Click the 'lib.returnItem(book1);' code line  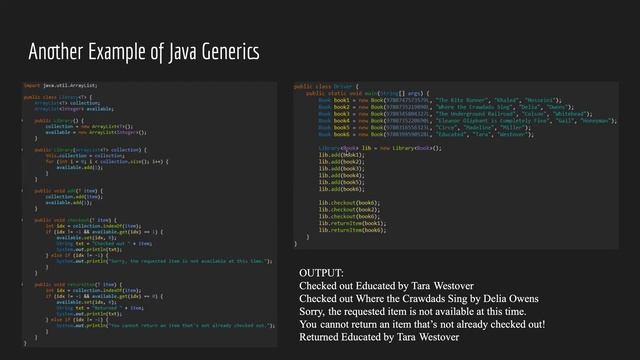pyautogui.click(x=352, y=223)
